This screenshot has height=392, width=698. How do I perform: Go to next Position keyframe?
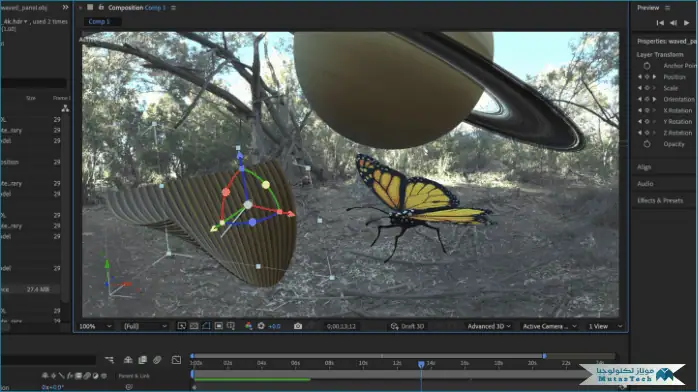tap(654, 77)
